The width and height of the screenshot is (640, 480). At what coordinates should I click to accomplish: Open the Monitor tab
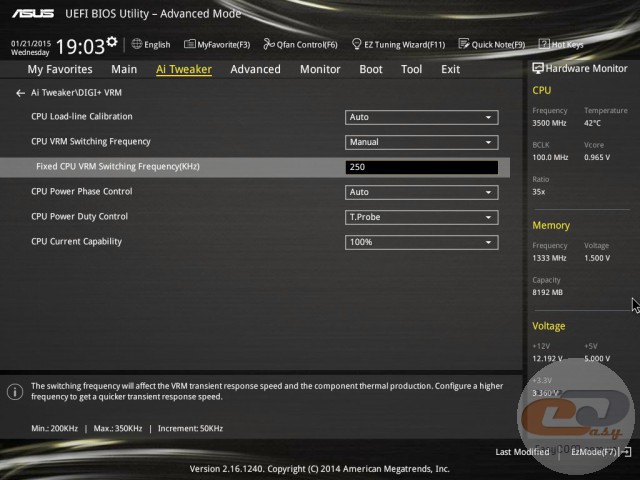tap(320, 69)
